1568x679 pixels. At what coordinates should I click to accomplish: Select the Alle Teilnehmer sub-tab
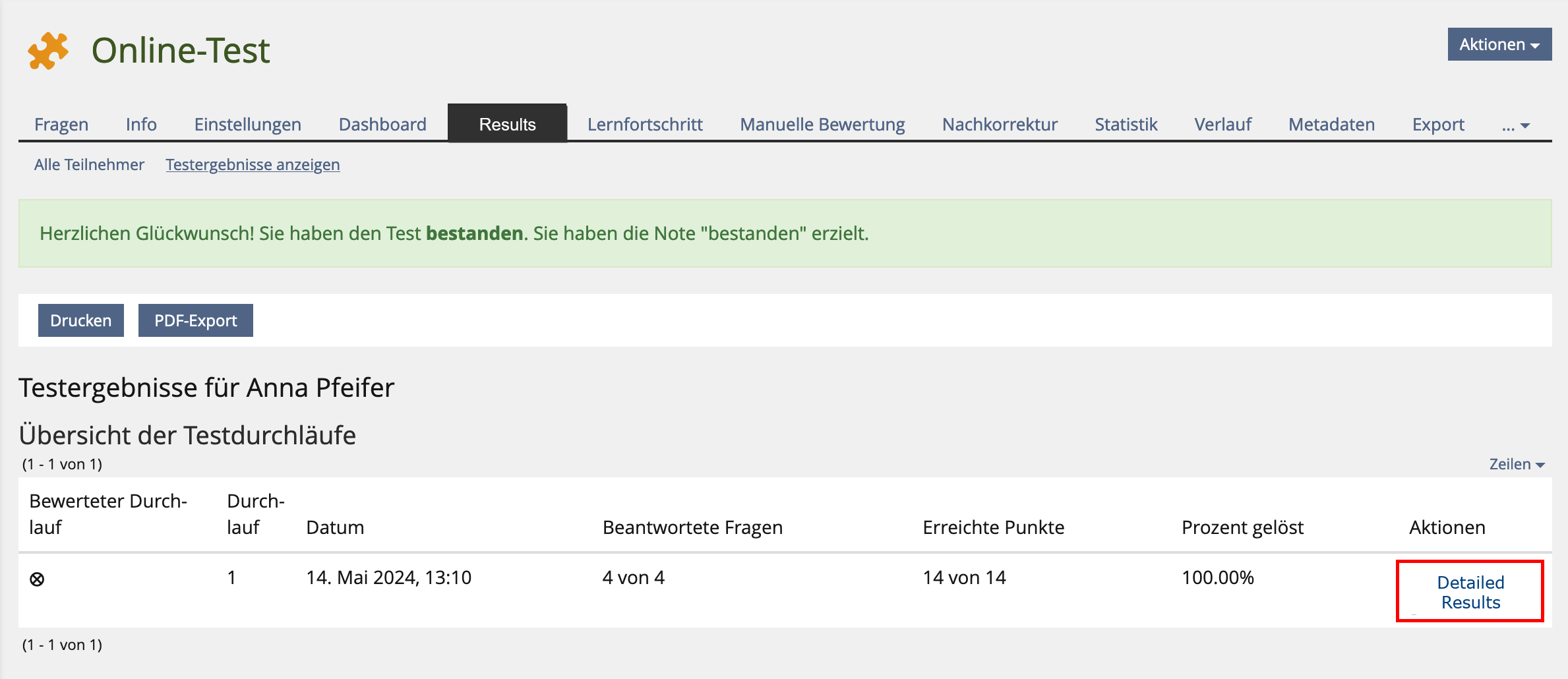click(x=89, y=165)
